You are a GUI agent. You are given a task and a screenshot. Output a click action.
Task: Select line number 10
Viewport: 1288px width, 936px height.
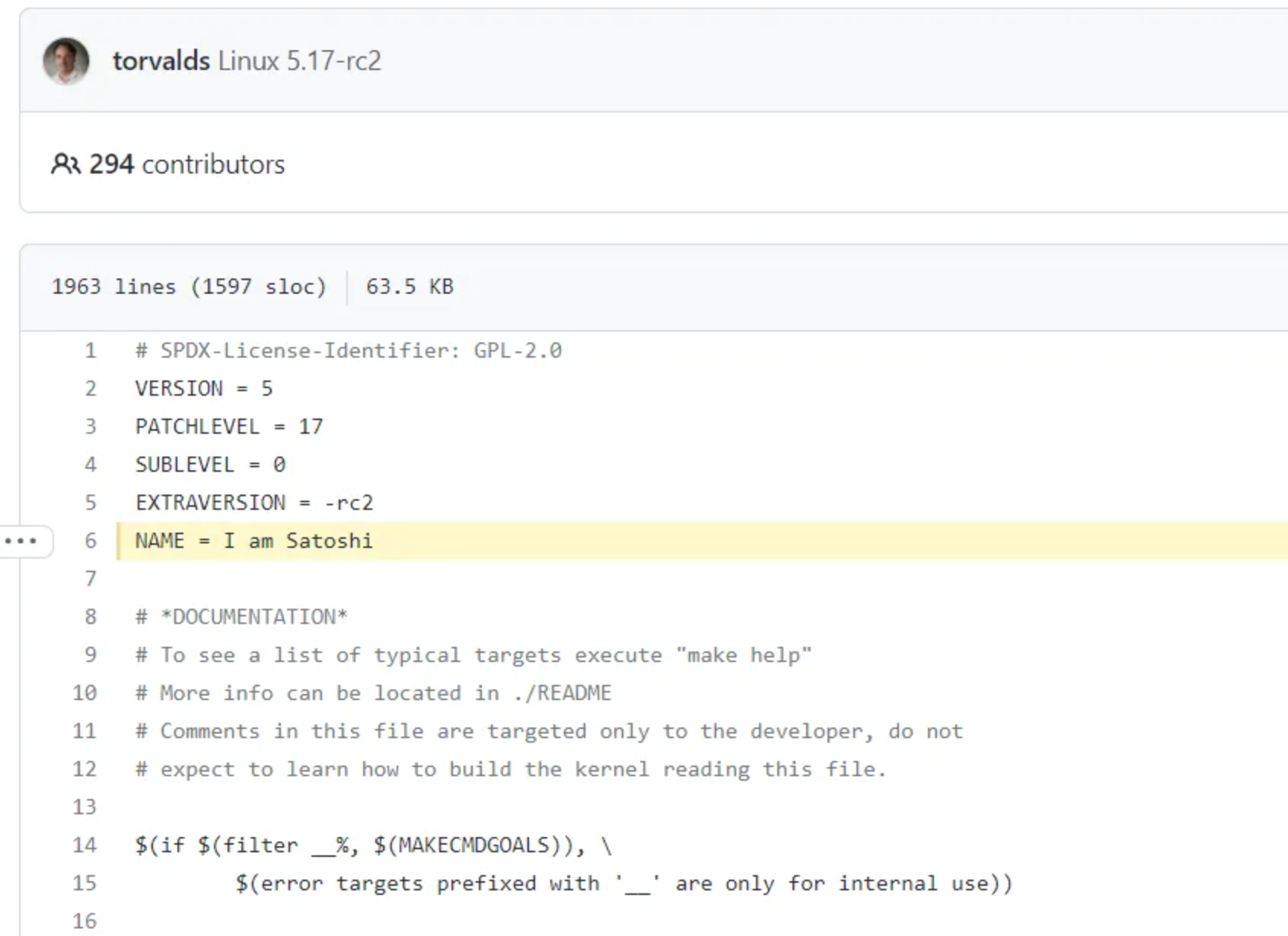coord(84,693)
